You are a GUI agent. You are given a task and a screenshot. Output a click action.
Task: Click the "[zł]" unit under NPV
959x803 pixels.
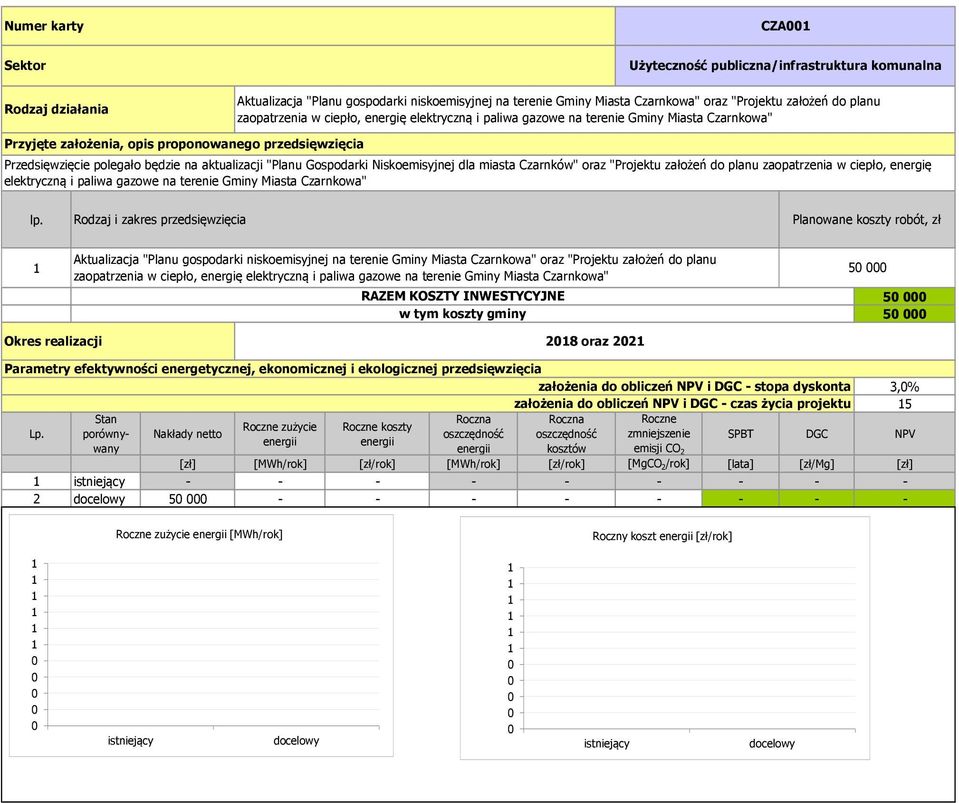pos(904,464)
